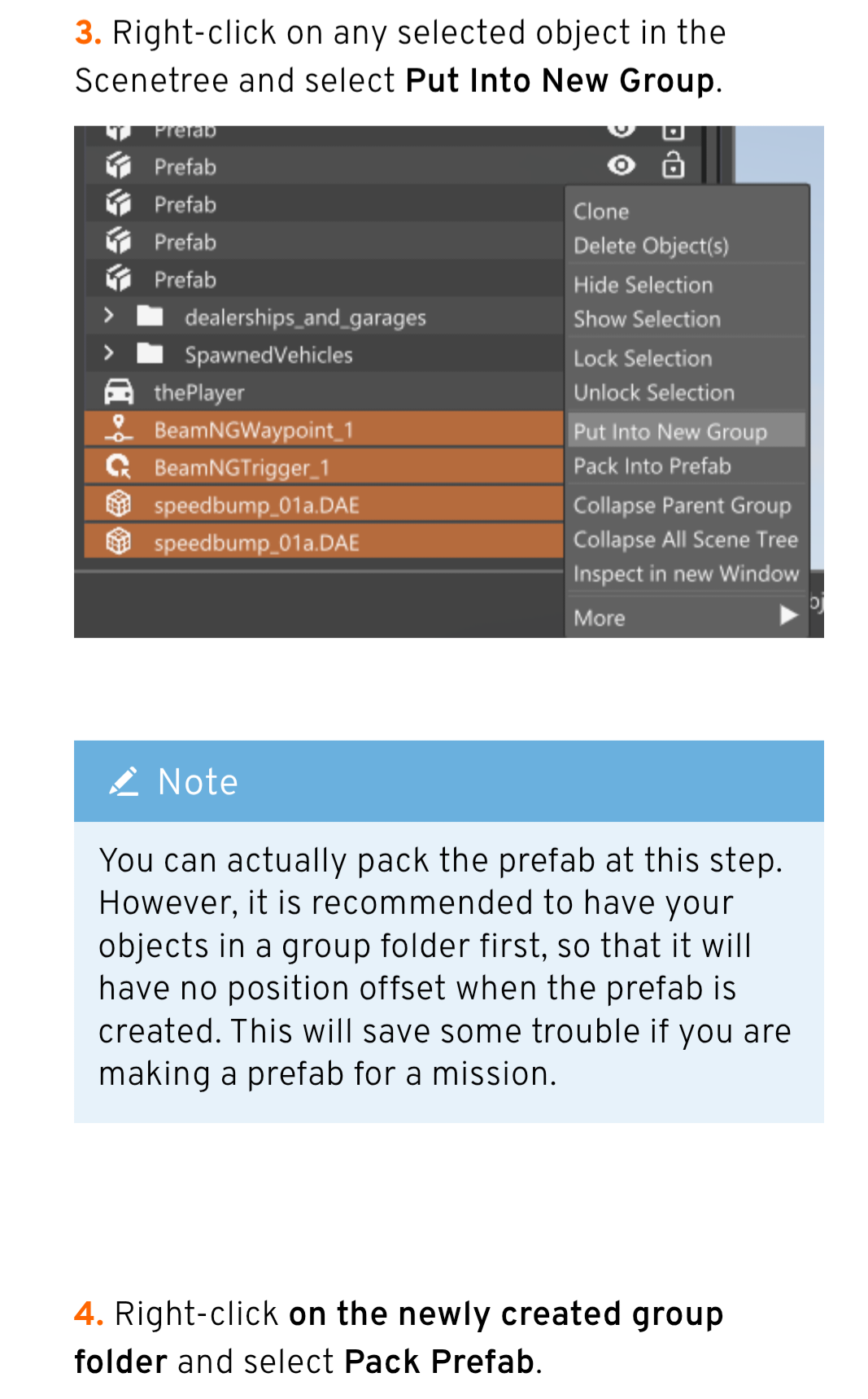Click the SpawnedVehicles folder icon
Image resolution: width=868 pixels, height=1399 pixels.
pos(150,353)
